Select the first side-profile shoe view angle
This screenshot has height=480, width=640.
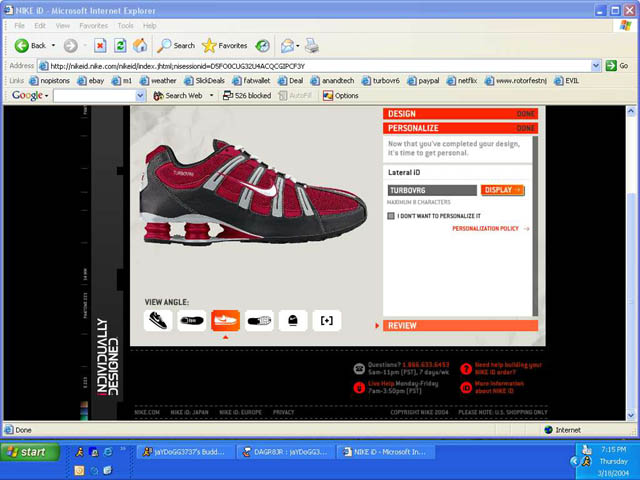click(x=159, y=320)
